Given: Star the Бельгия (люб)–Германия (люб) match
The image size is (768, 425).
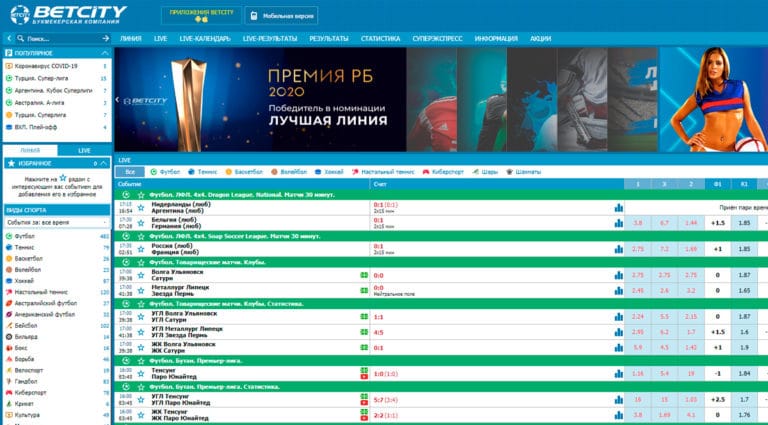Looking at the screenshot, I should (x=141, y=223).
